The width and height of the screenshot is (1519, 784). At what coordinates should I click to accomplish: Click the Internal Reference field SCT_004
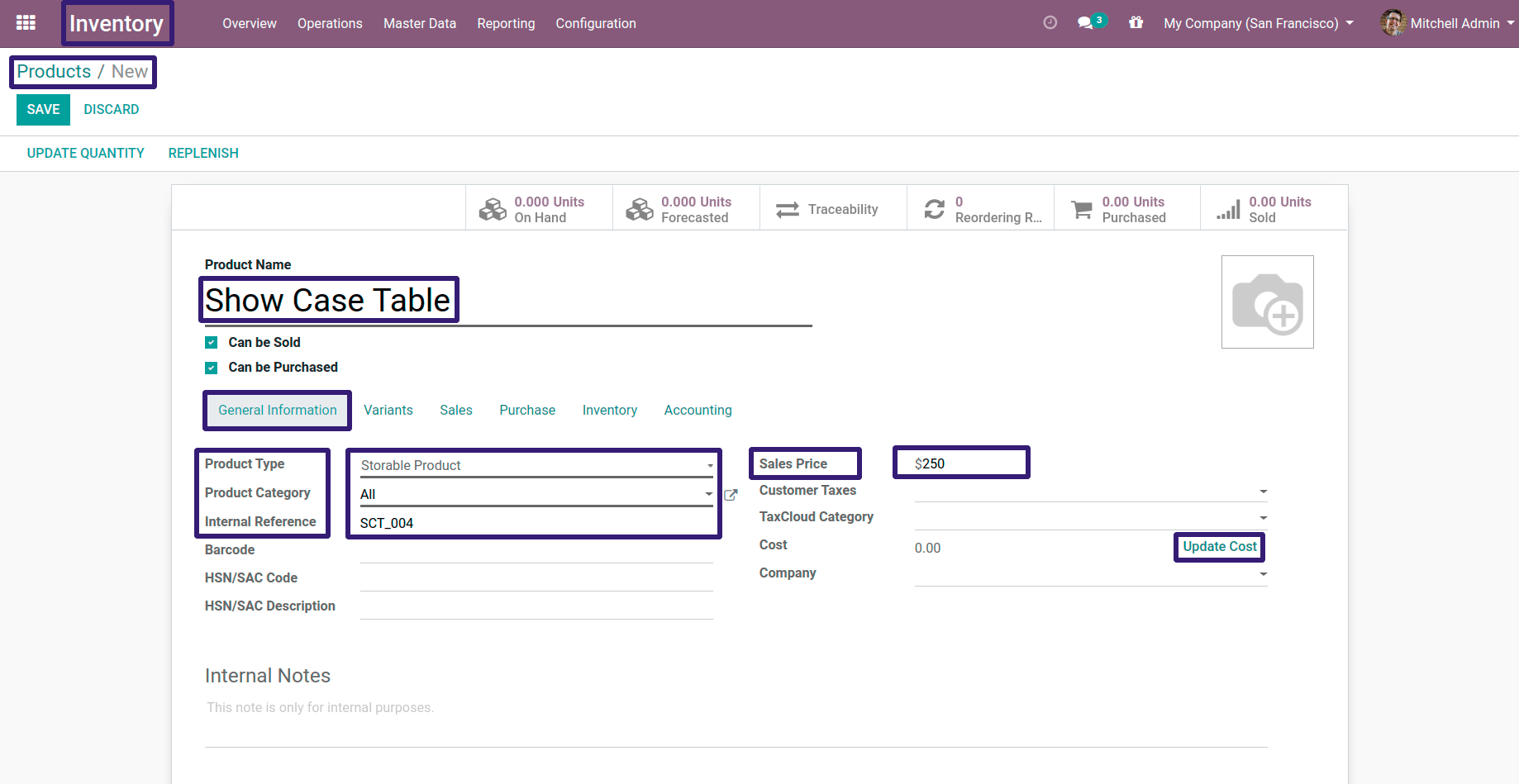[536, 523]
